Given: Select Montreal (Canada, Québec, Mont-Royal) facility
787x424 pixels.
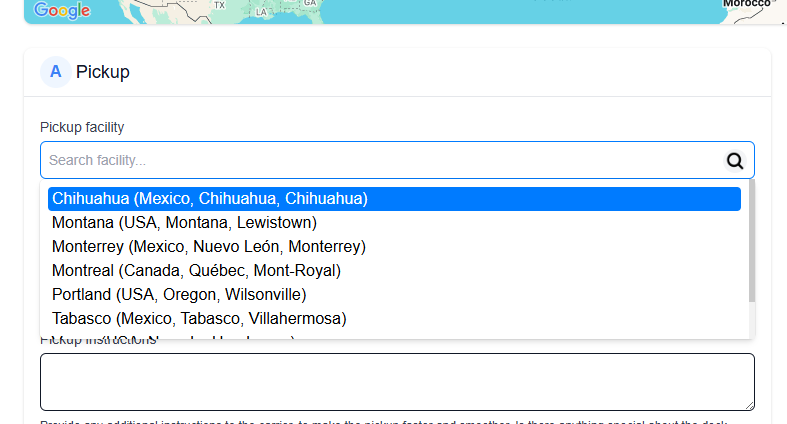Looking at the screenshot, I should tap(394, 271).
